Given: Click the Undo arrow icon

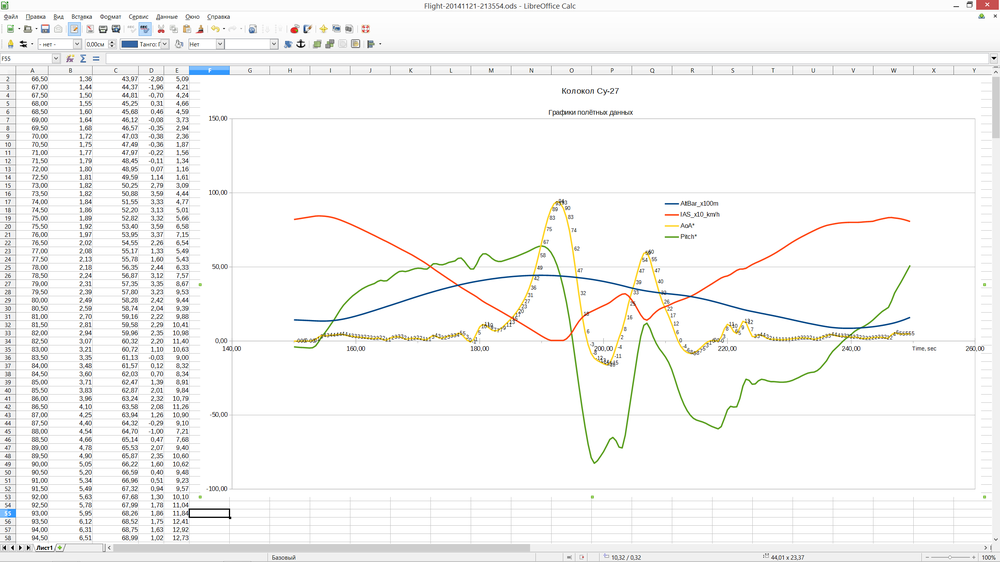Looking at the screenshot, I should click(x=216, y=29).
